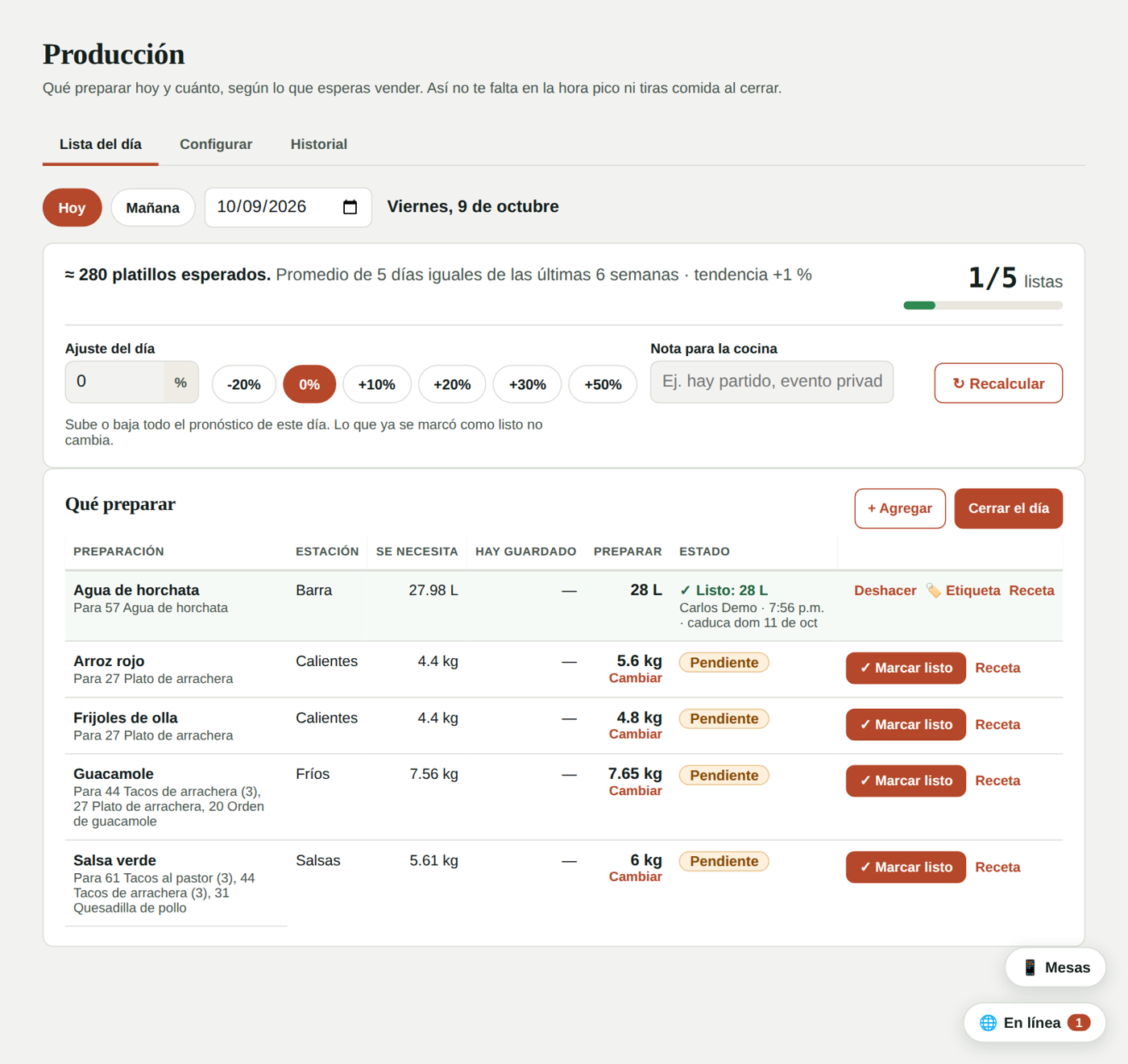Click Cerrar el día button
Image resolution: width=1128 pixels, height=1064 pixels.
tap(1009, 508)
